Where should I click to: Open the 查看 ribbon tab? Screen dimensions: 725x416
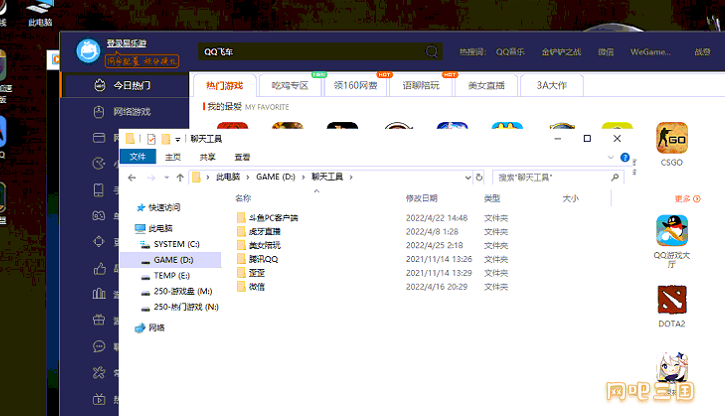242,157
